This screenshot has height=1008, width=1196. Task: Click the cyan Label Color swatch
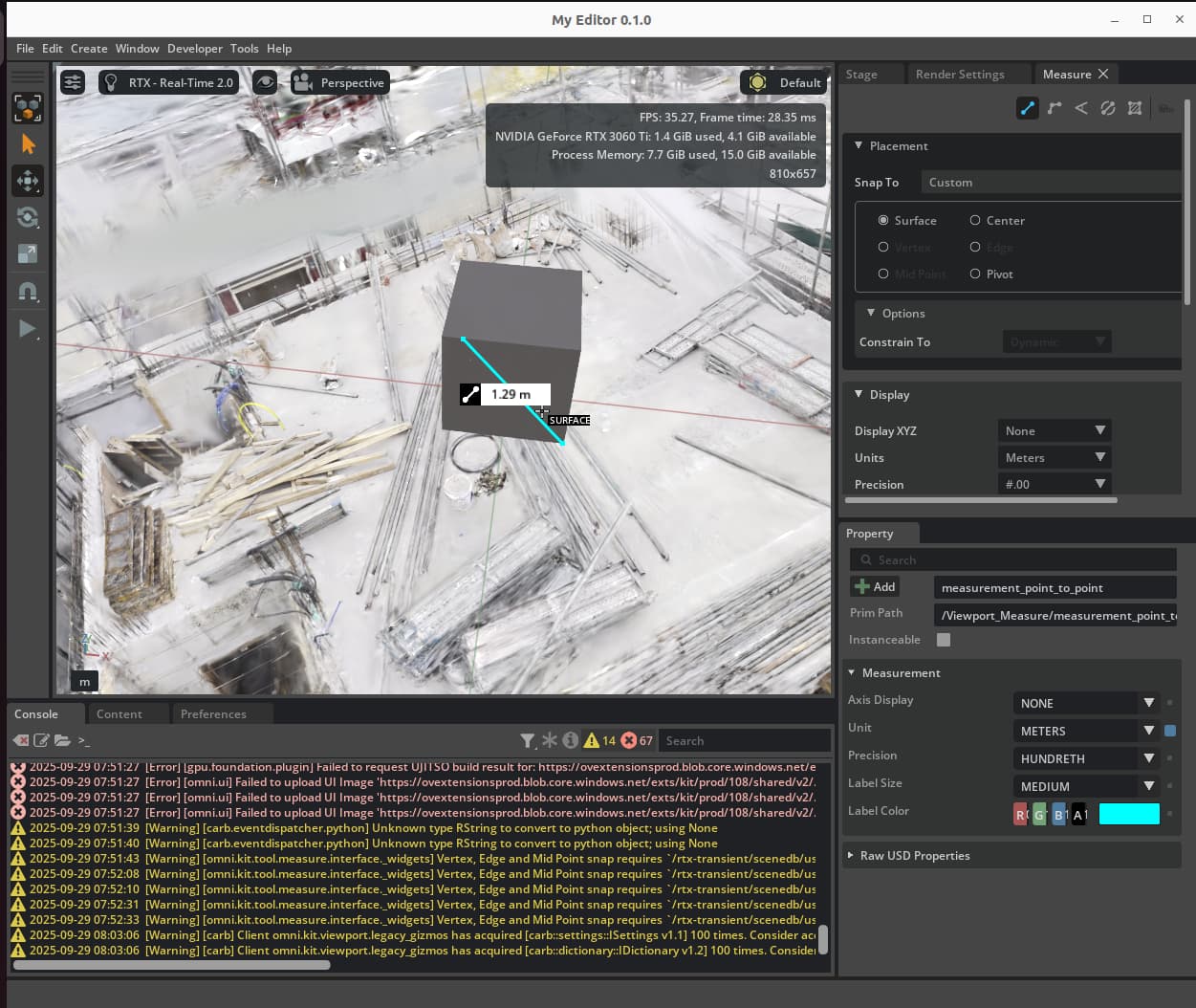tap(1128, 814)
